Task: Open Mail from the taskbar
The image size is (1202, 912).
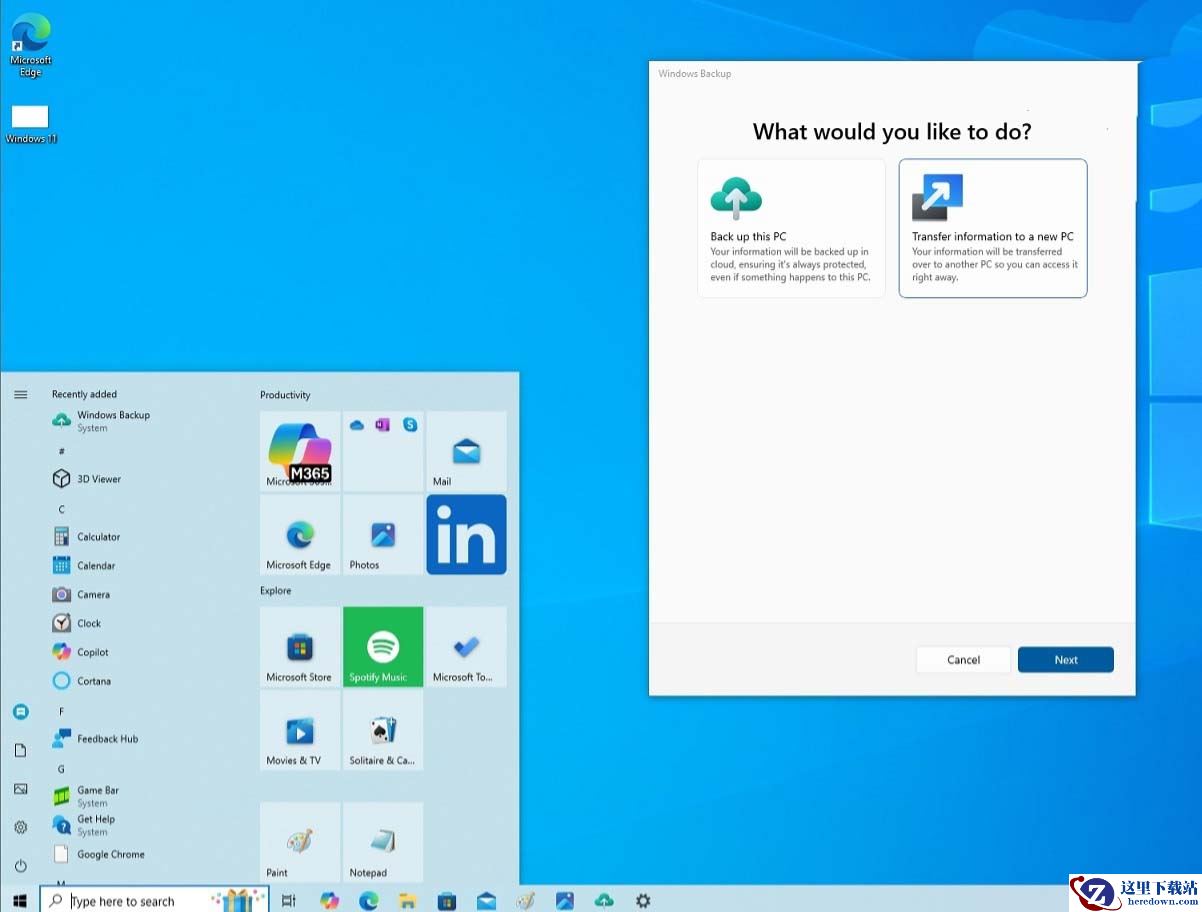Action: [486, 900]
